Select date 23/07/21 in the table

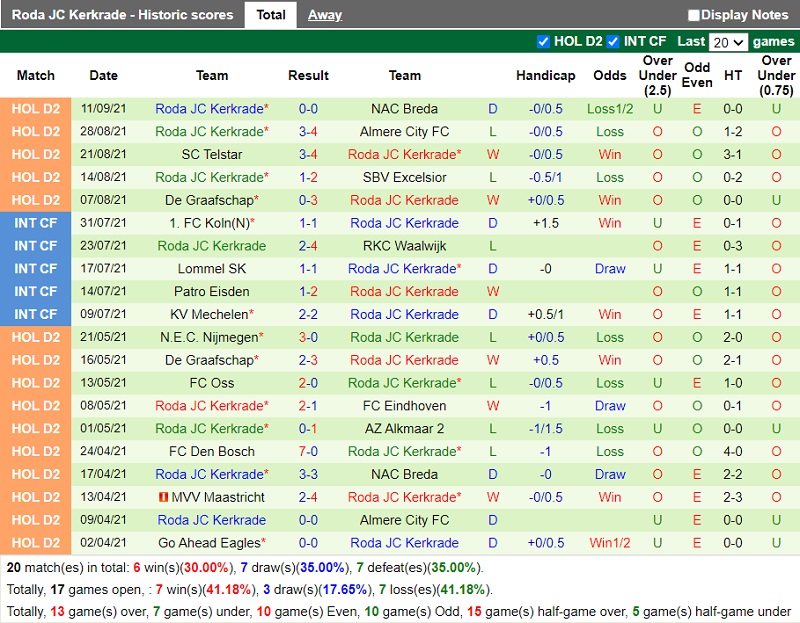103,245
